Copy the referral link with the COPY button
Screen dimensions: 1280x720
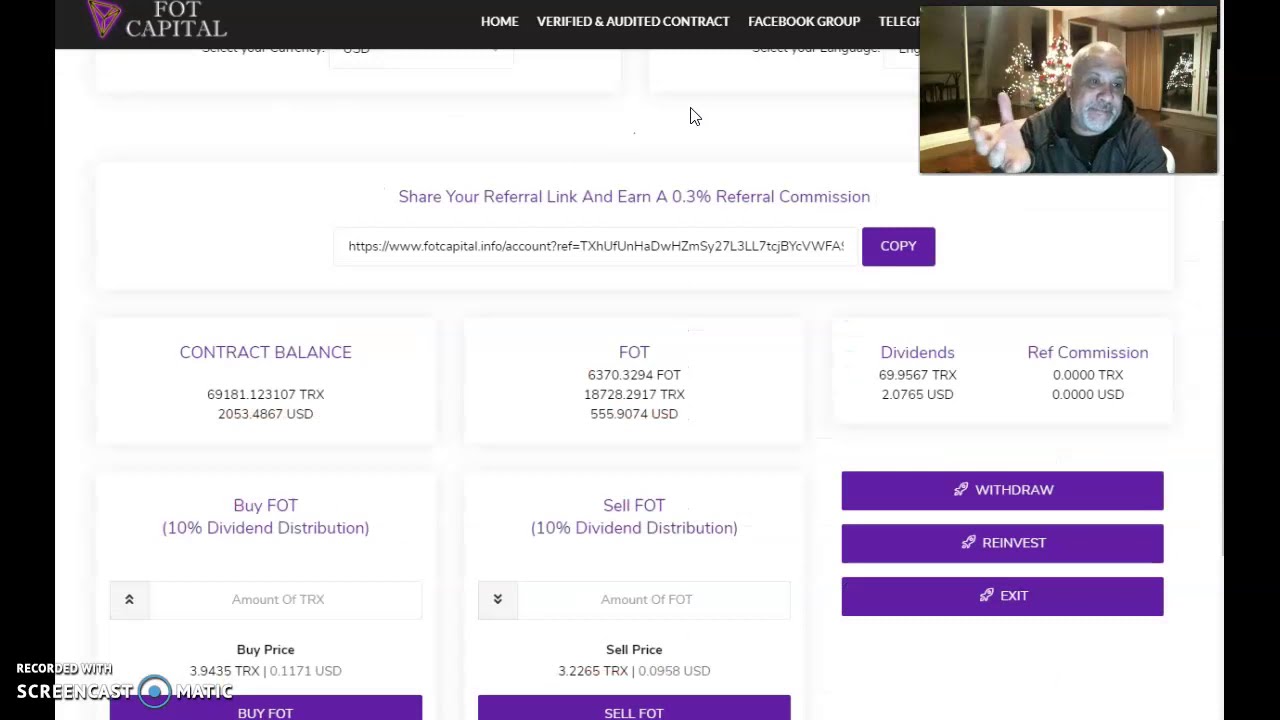898,246
